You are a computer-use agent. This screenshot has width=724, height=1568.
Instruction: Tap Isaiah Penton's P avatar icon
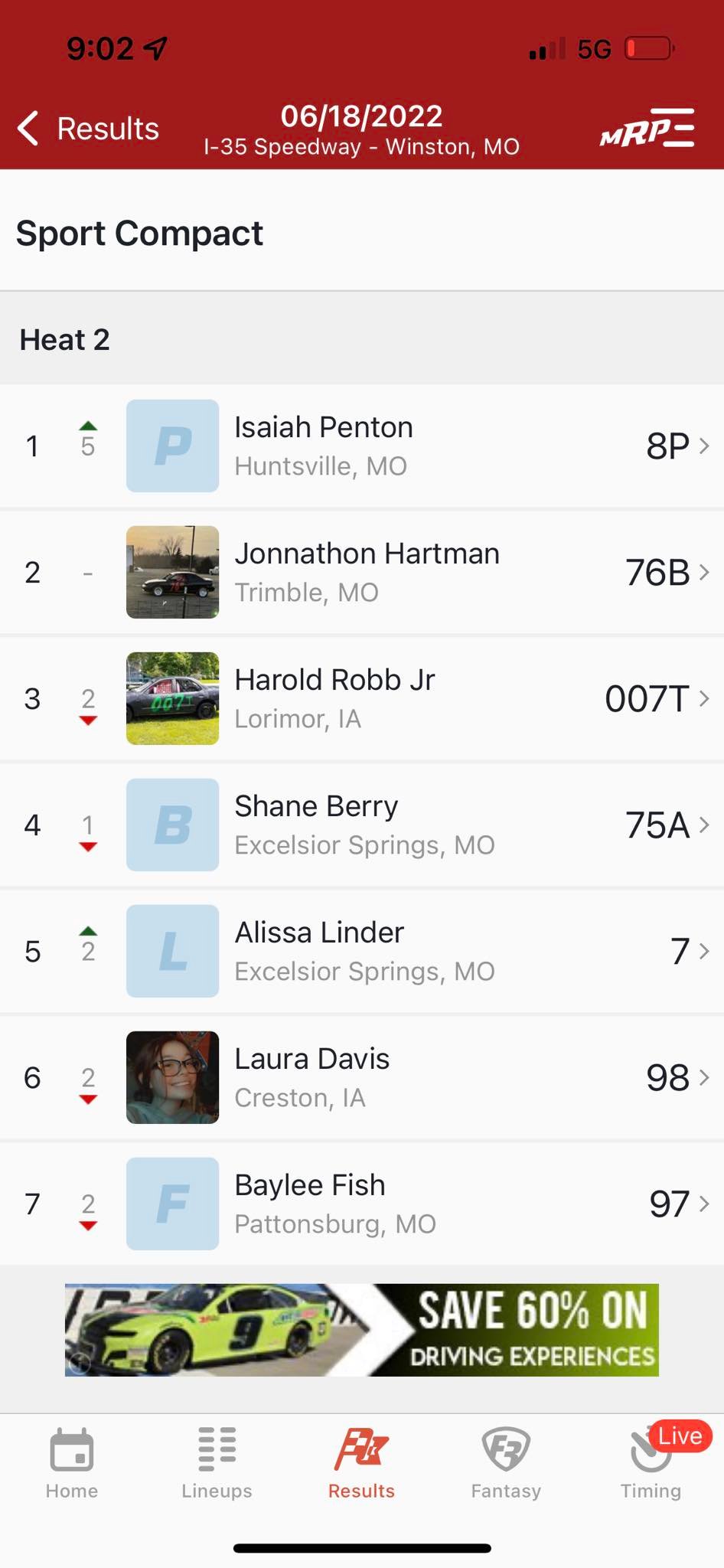coord(172,446)
